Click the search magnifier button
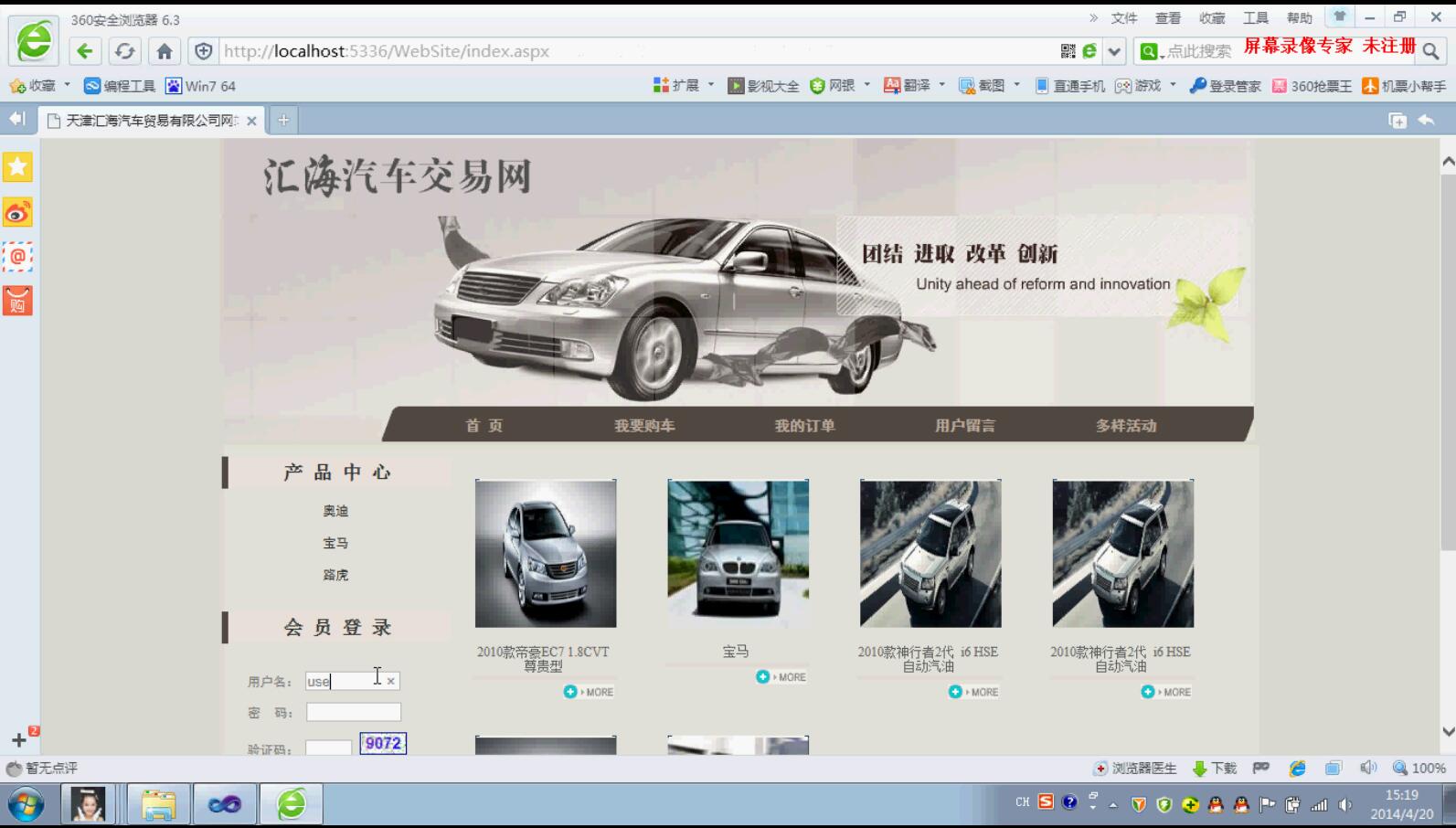 click(1431, 51)
